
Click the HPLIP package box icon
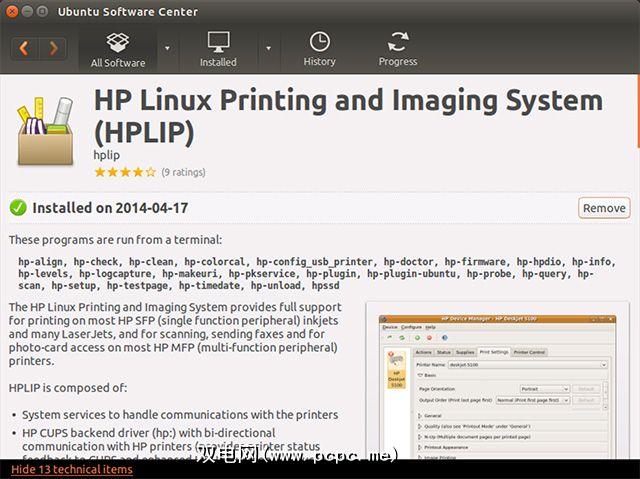coord(45,131)
